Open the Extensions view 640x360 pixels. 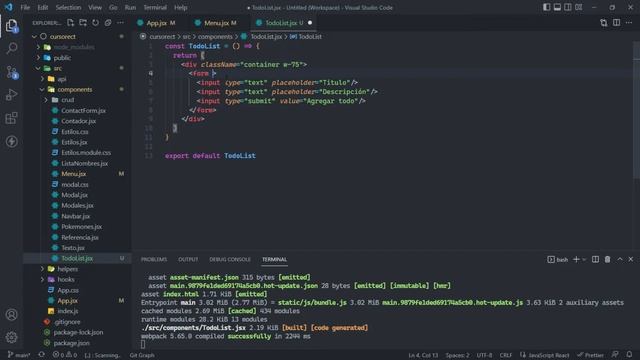tap(11, 118)
